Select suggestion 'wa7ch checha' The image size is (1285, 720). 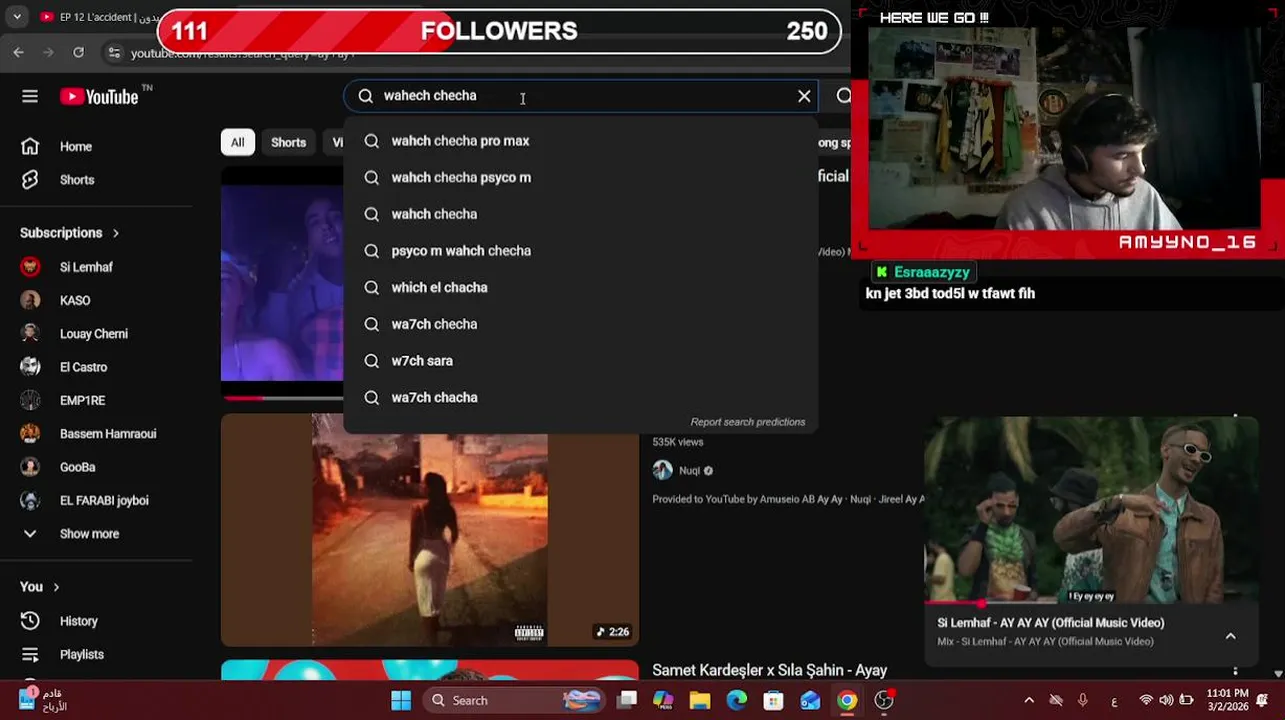point(580,324)
